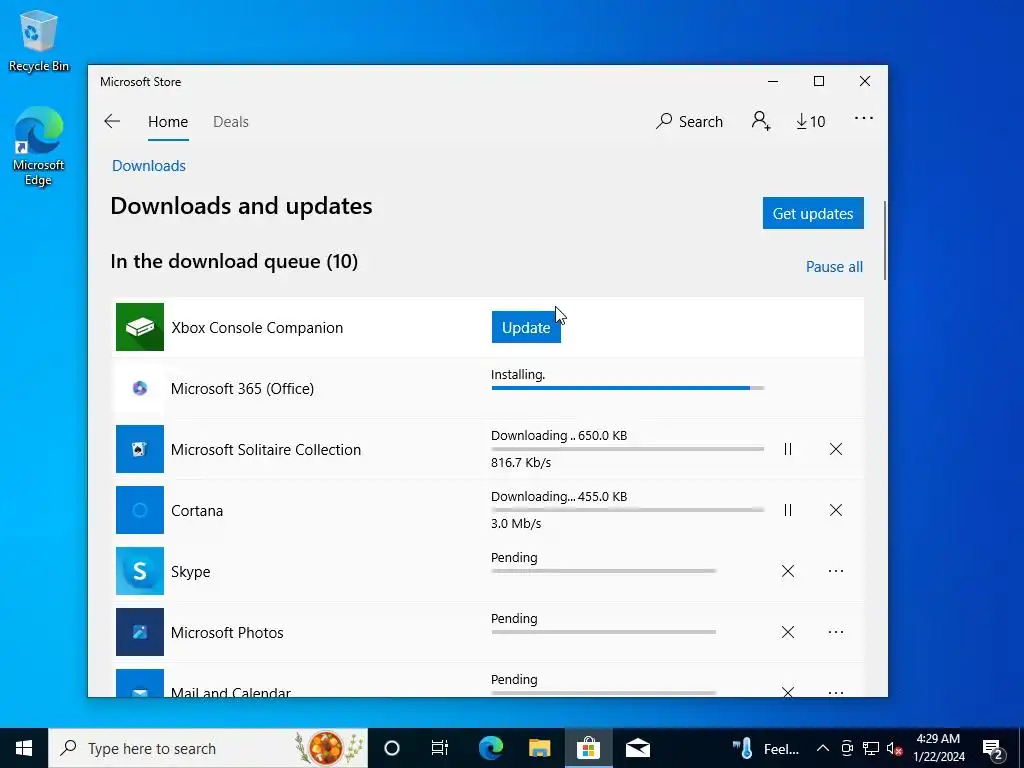Screen dimensions: 1024x768
Task: Open the Mail app from the taskbar
Action: point(637,748)
